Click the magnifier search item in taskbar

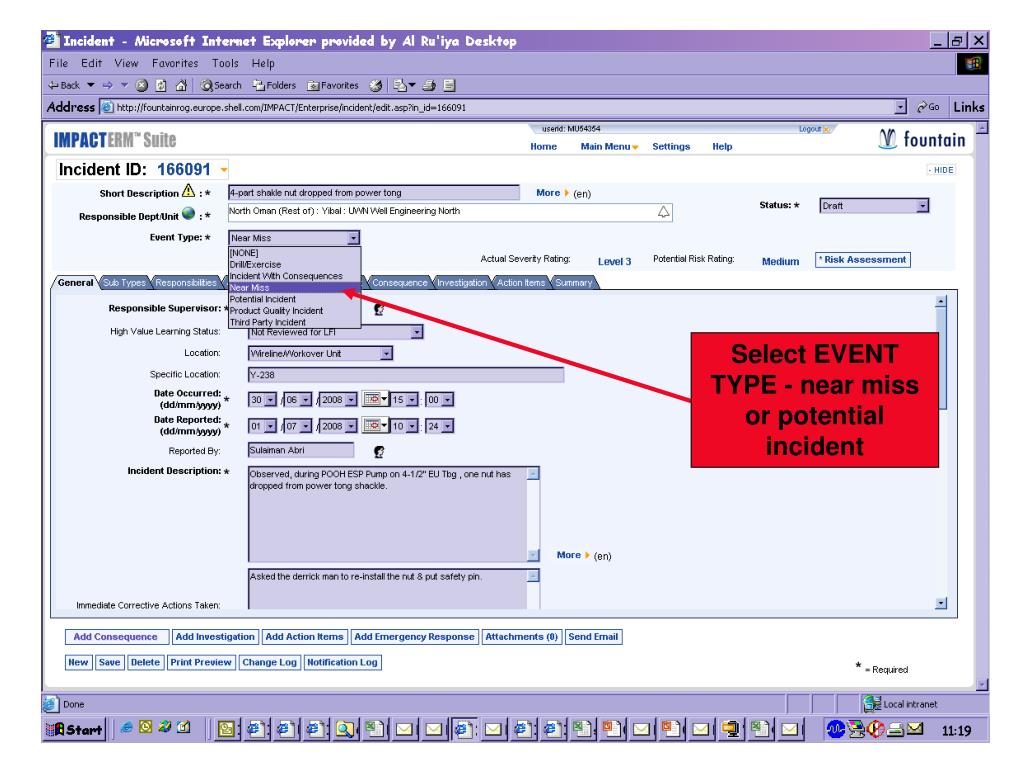coord(344,729)
